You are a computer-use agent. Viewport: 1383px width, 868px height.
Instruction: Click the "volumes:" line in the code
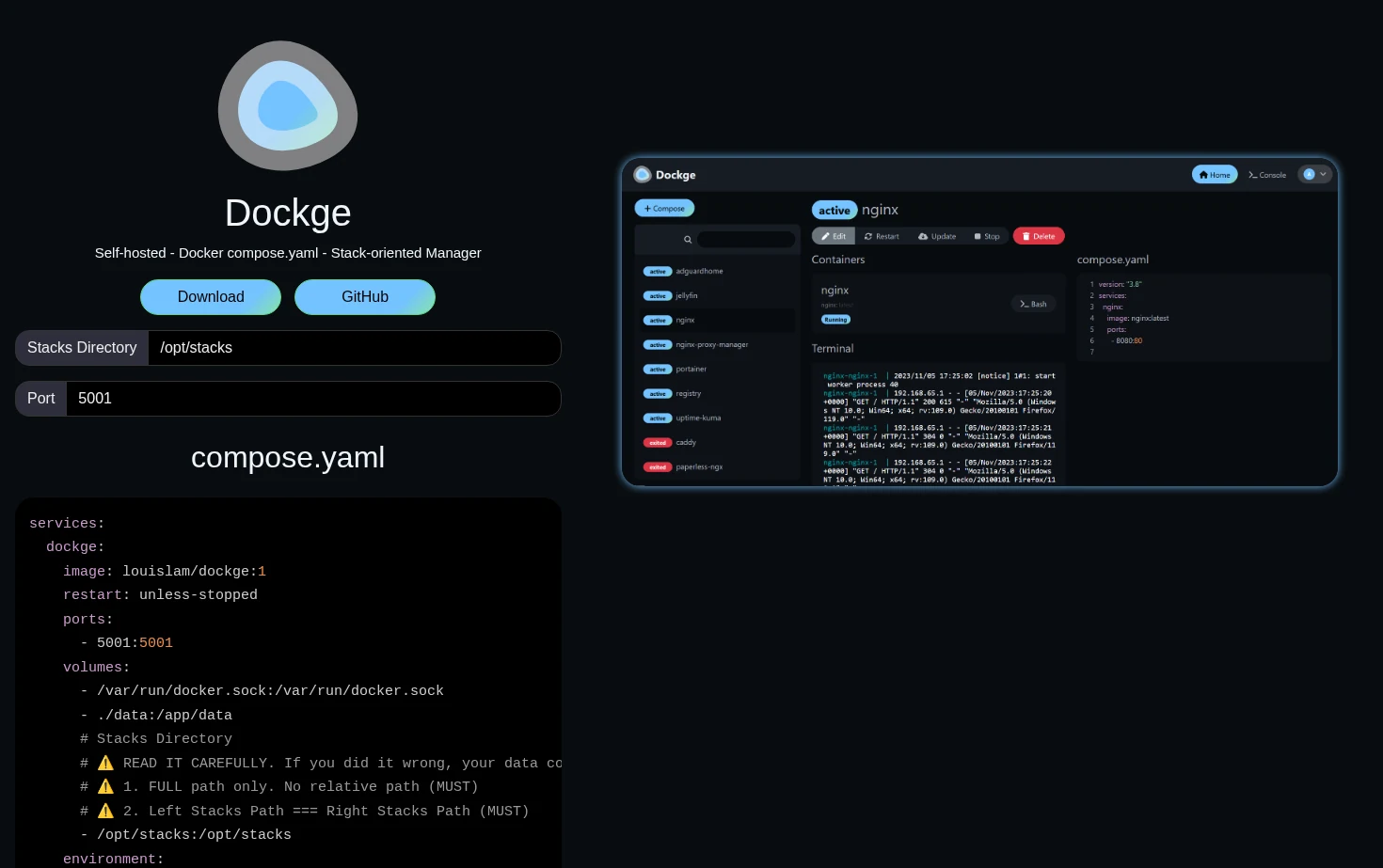coord(97,668)
